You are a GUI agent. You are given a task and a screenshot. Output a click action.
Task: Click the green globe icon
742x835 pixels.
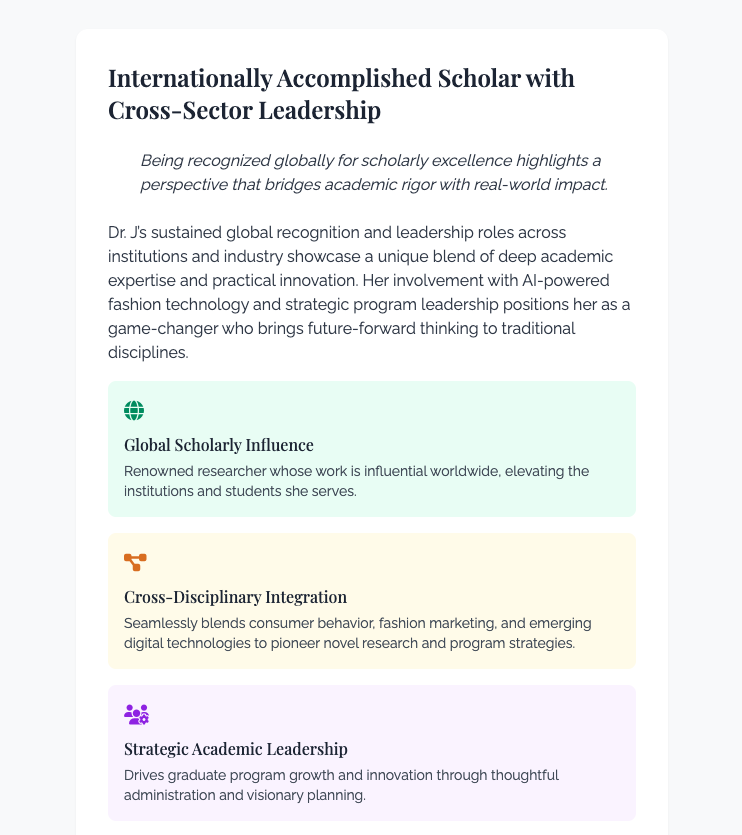coord(134,411)
